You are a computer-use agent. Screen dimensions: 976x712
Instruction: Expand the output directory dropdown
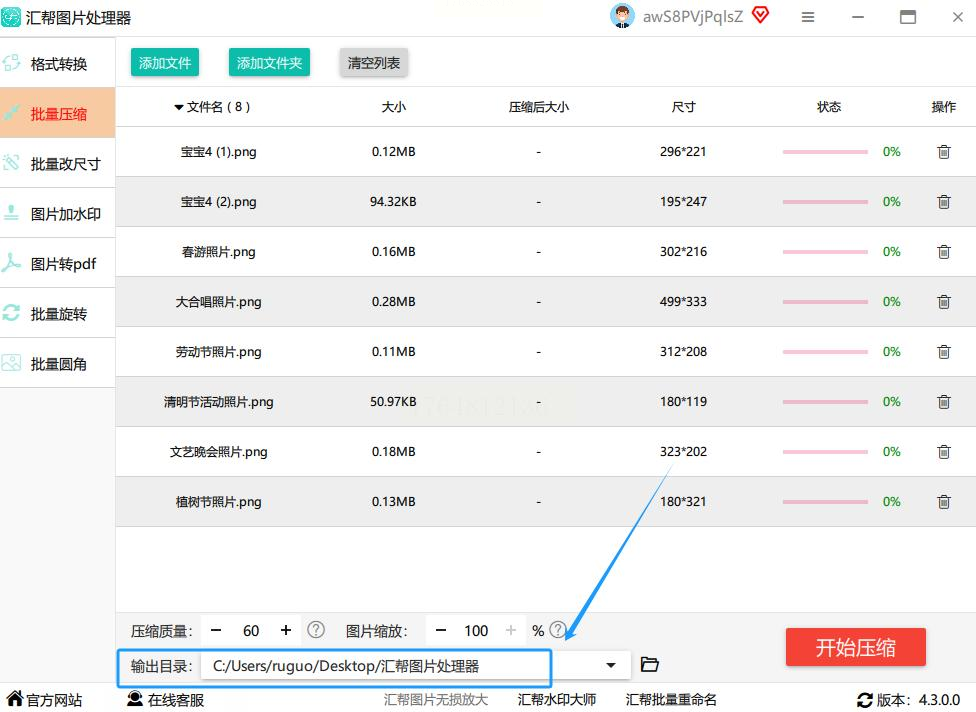click(611, 665)
